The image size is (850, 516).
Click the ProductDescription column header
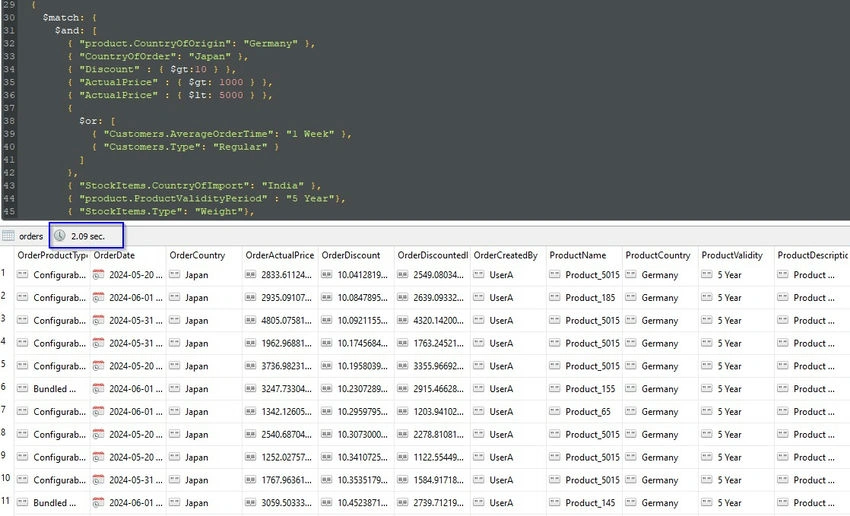pos(812,255)
